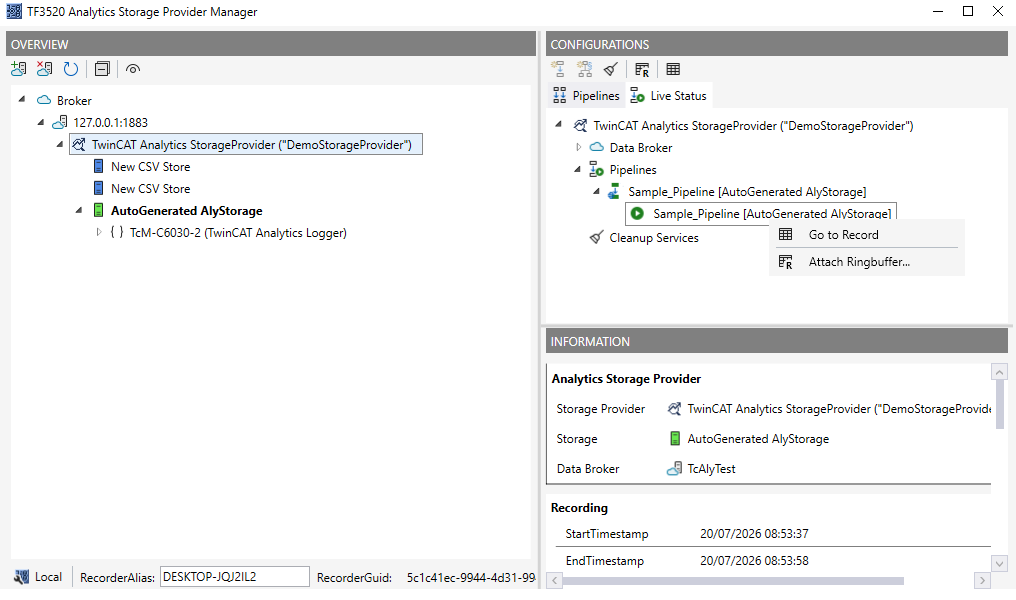Viewport: 1016px width, 600px height.
Task: Select the TwinCAT Analytics StorageProvider row in Overview
Action: coord(246,144)
